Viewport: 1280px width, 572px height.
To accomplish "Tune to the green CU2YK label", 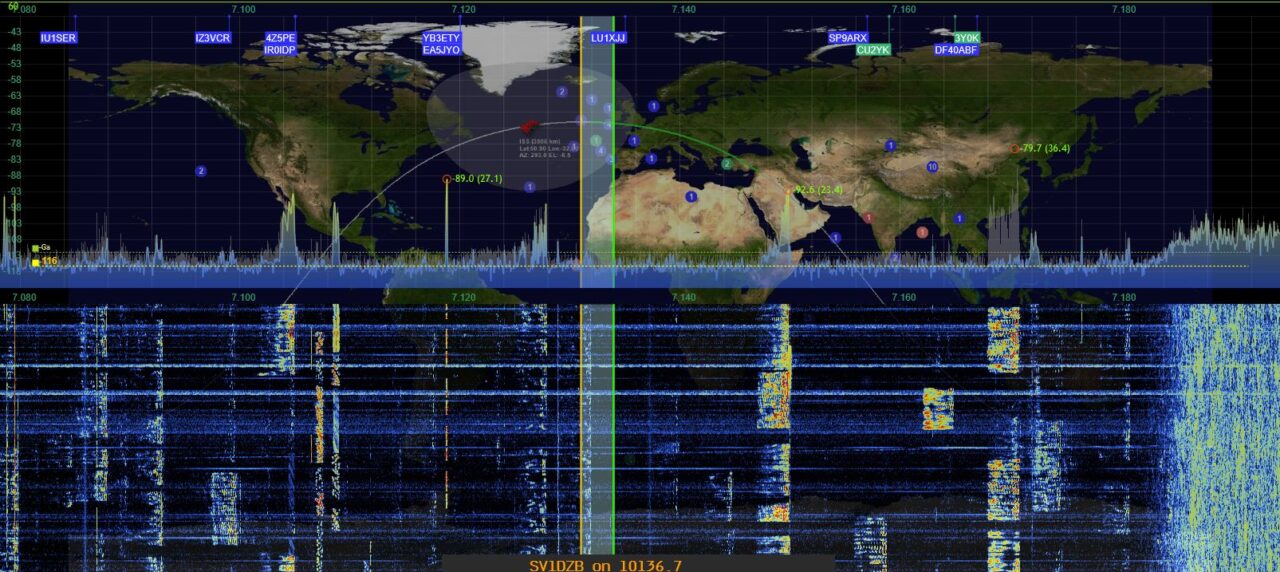I will click(x=873, y=50).
